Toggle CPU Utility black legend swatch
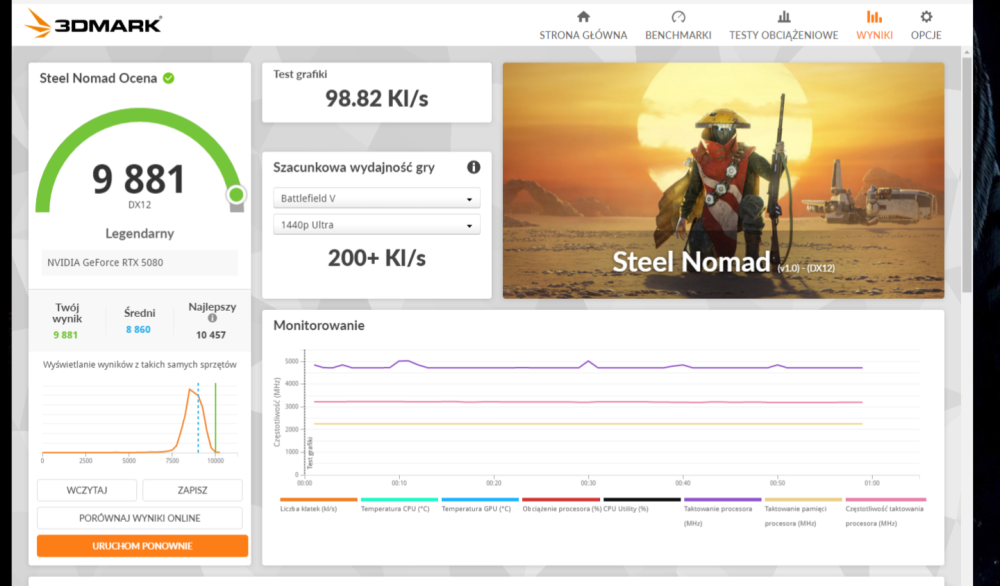The image size is (1000, 586). point(642,499)
